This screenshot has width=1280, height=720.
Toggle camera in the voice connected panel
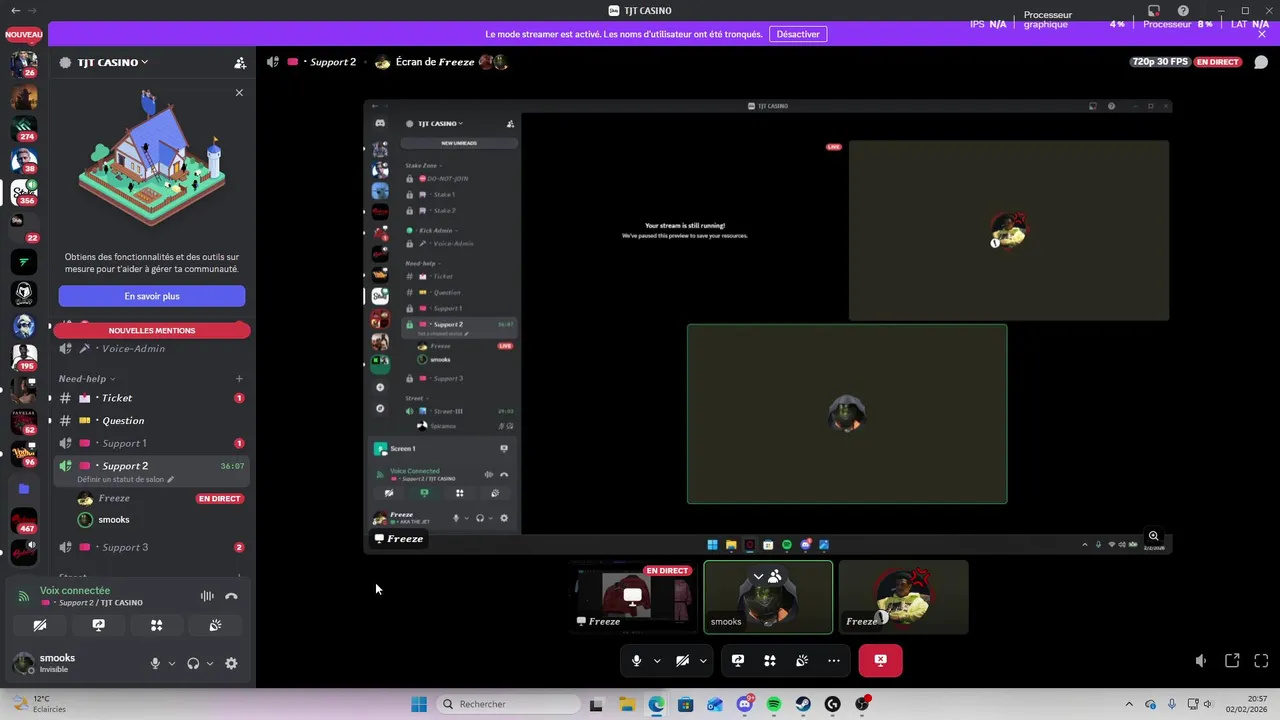point(40,625)
